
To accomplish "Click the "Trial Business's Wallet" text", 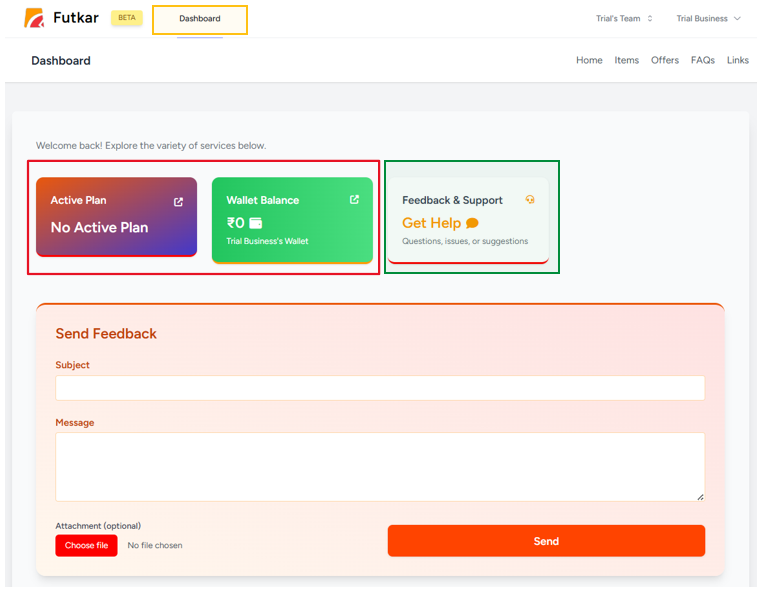I will tap(267, 241).
